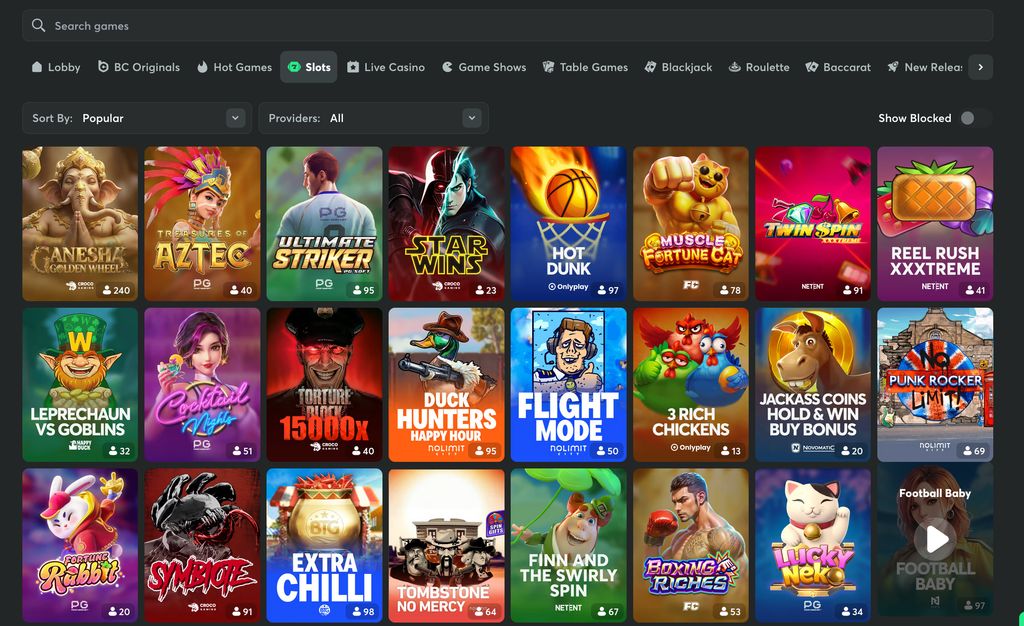1024x626 pixels.
Task: Launch the Symbiote game
Action: point(202,546)
